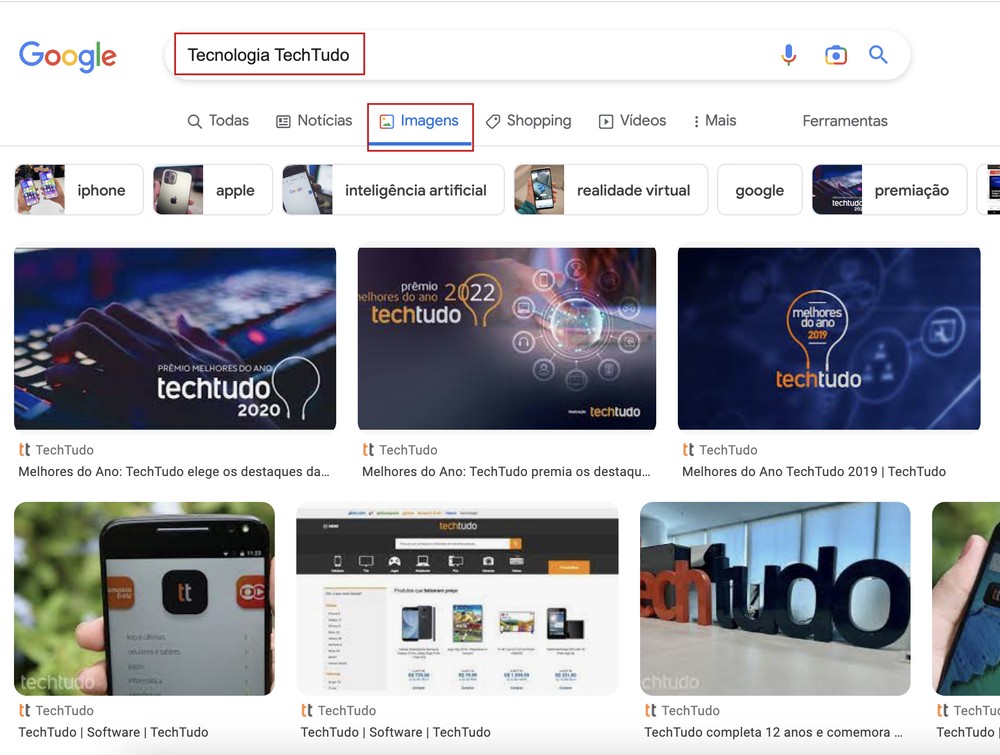Open Google Lens camera search
1000x755 pixels.
836,55
